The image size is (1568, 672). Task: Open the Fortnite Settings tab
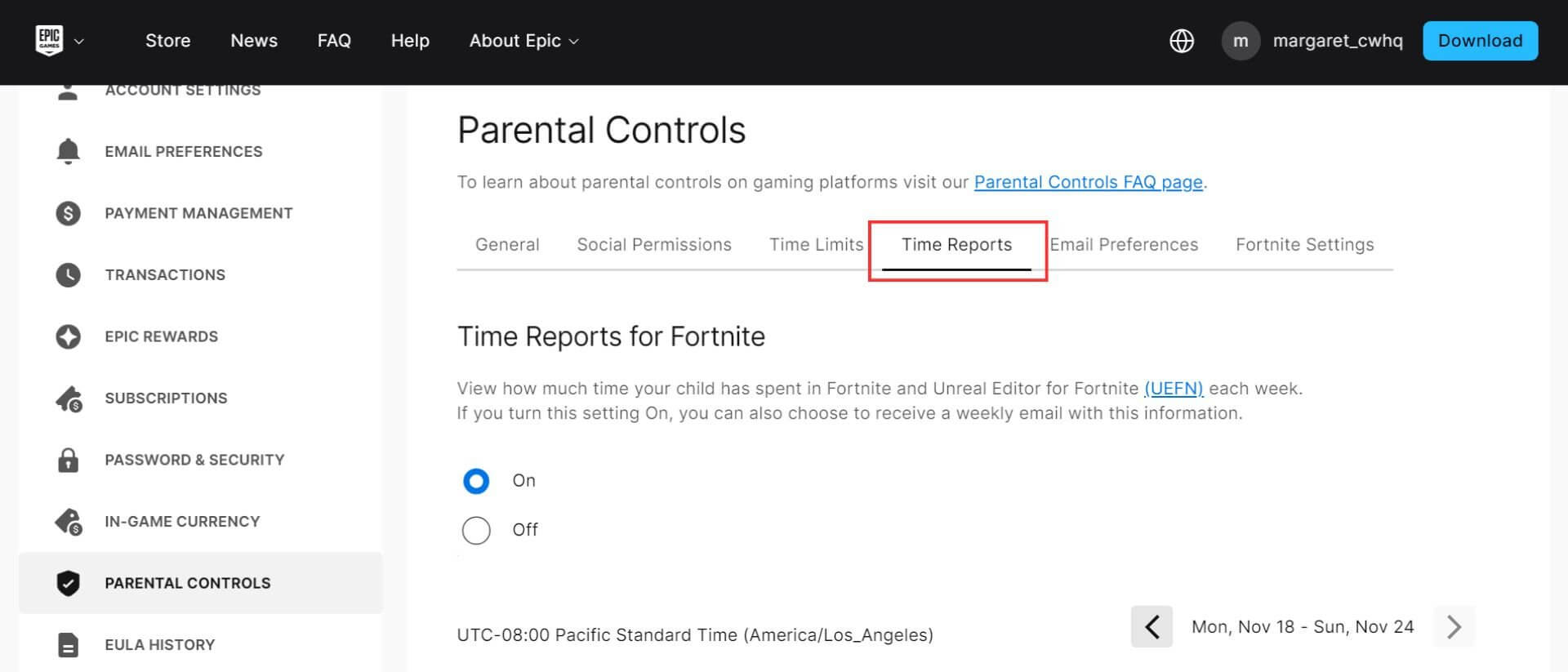(x=1304, y=244)
